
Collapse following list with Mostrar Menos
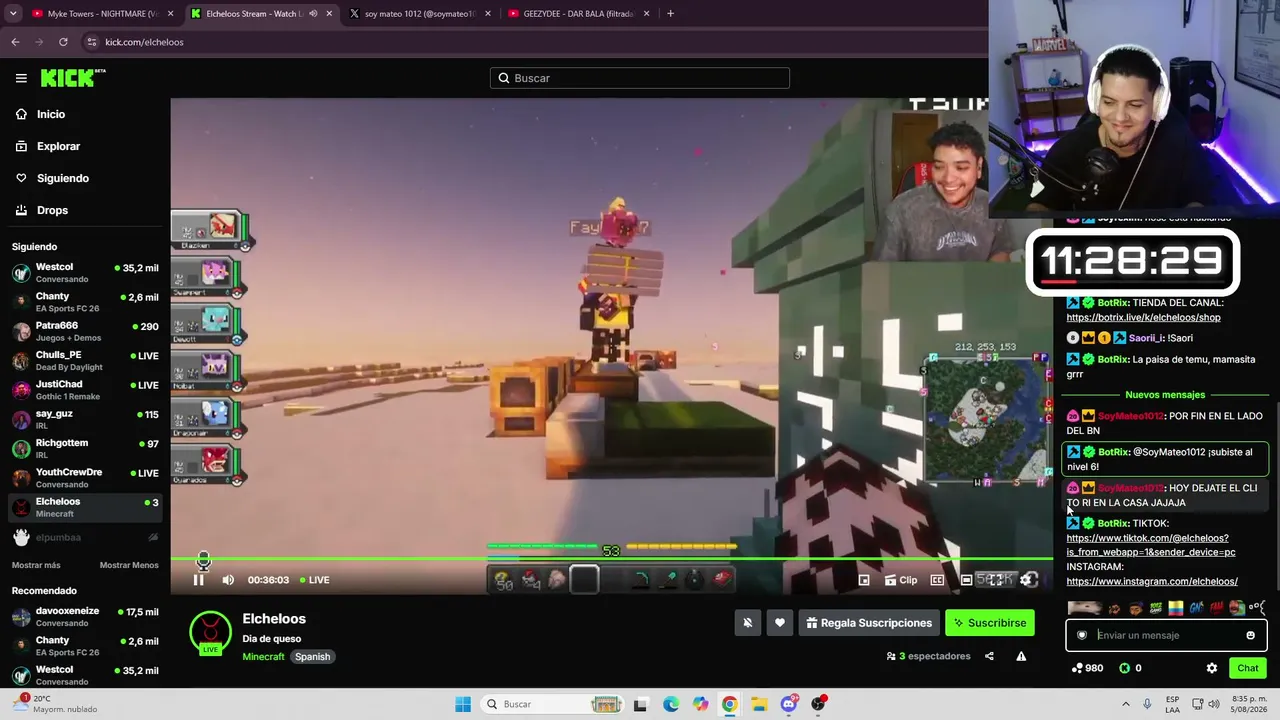click(x=129, y=565)
